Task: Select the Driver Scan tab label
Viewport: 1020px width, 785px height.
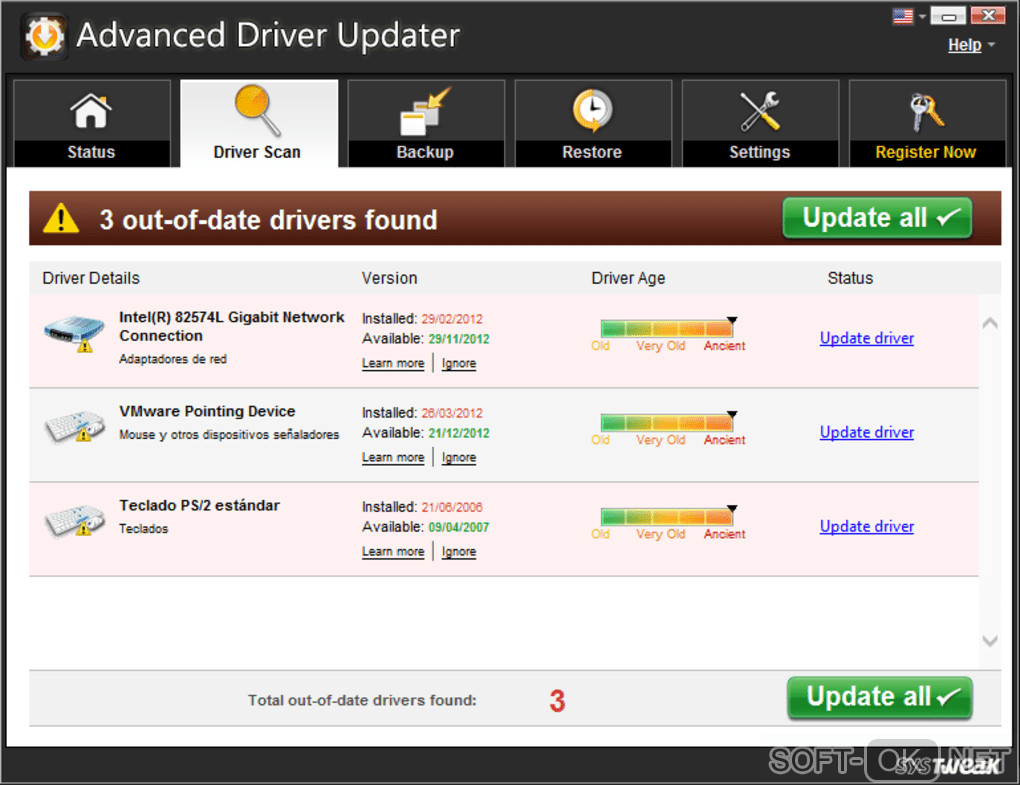Action: (257, 152)
